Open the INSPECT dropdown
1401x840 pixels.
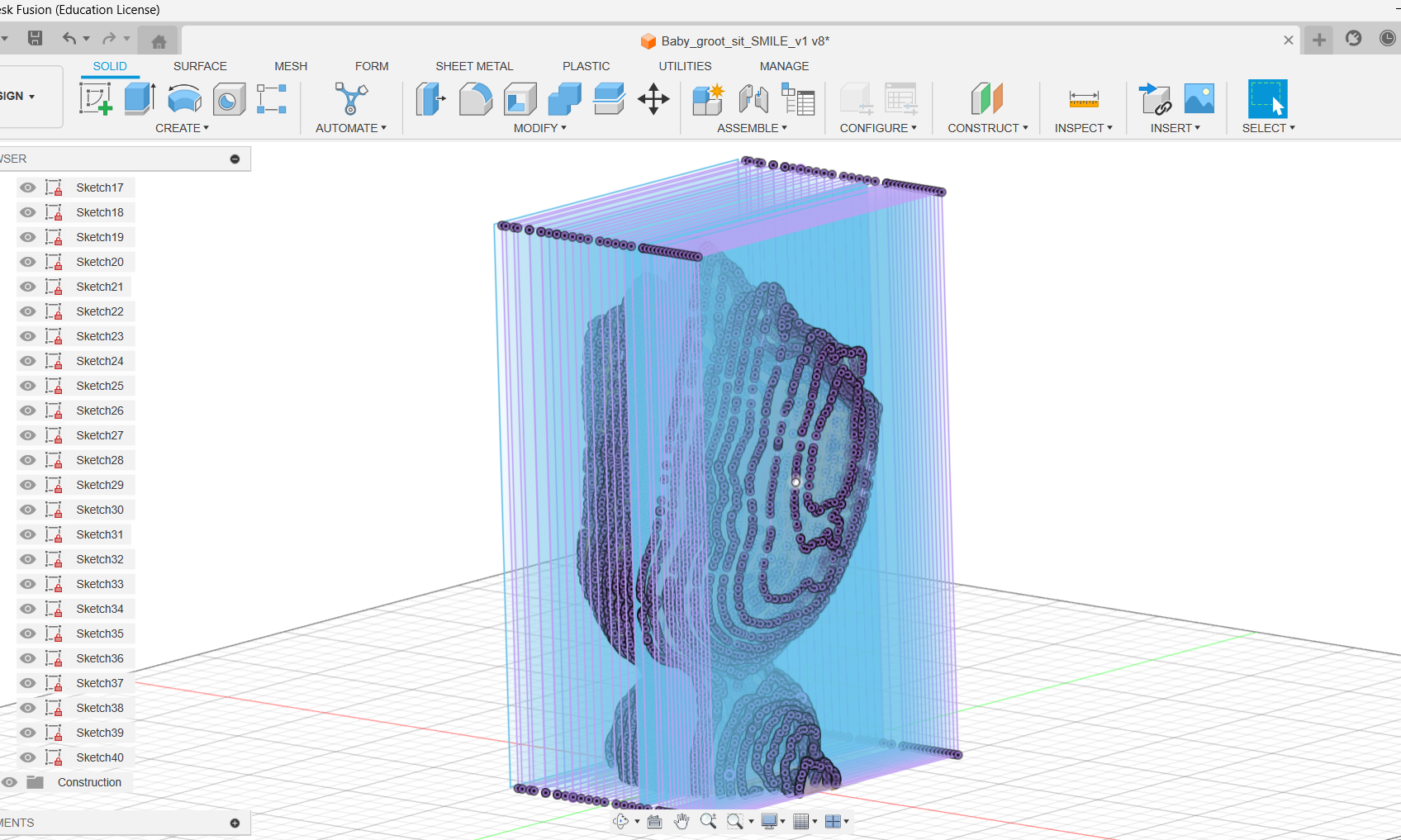1084,128
